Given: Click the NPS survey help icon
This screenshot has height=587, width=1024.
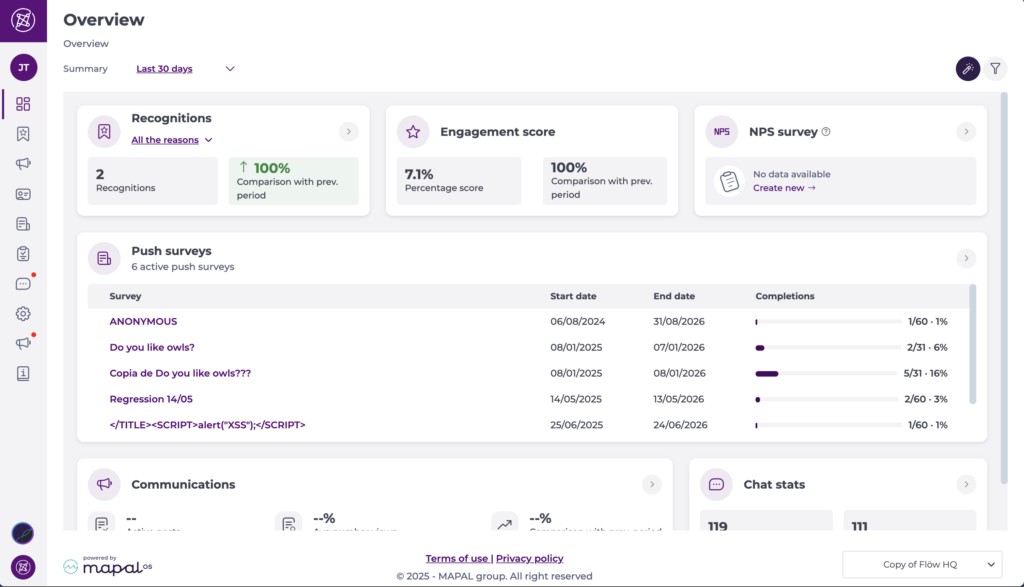Looking at the screenshot, I should point(826,132).
